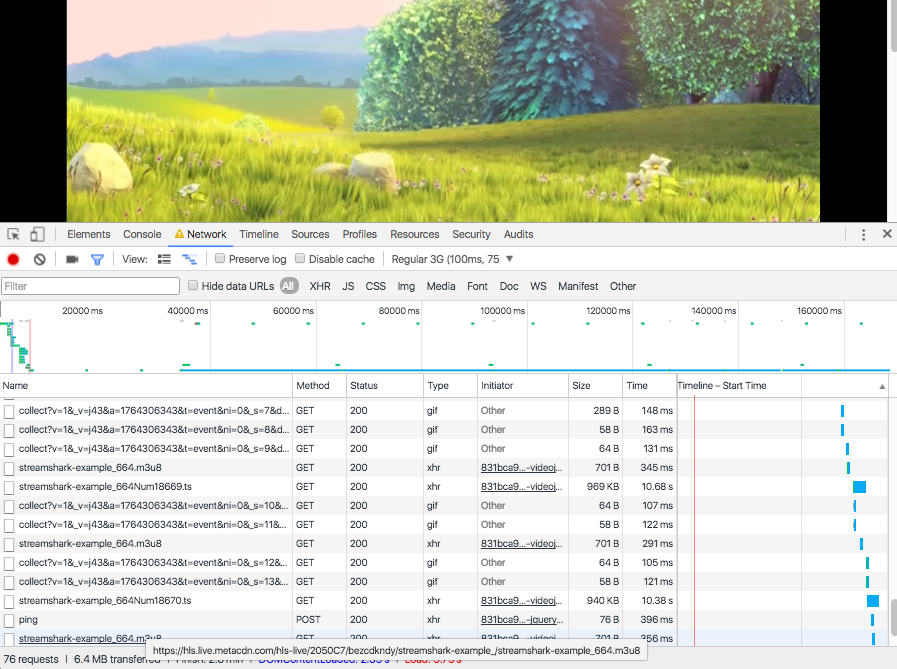The image size is (897, 669).
Task: Sort by timeline using the sort arrow
Action: point(882,386)
